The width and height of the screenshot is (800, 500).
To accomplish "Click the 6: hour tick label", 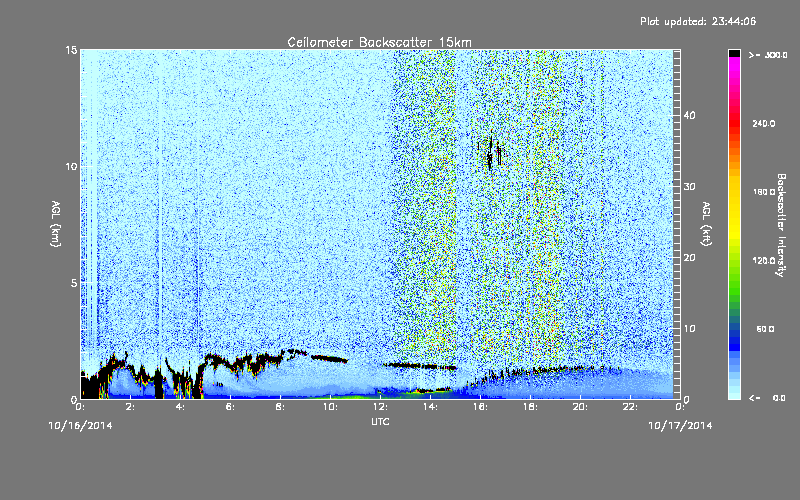I will click(231, 407).
